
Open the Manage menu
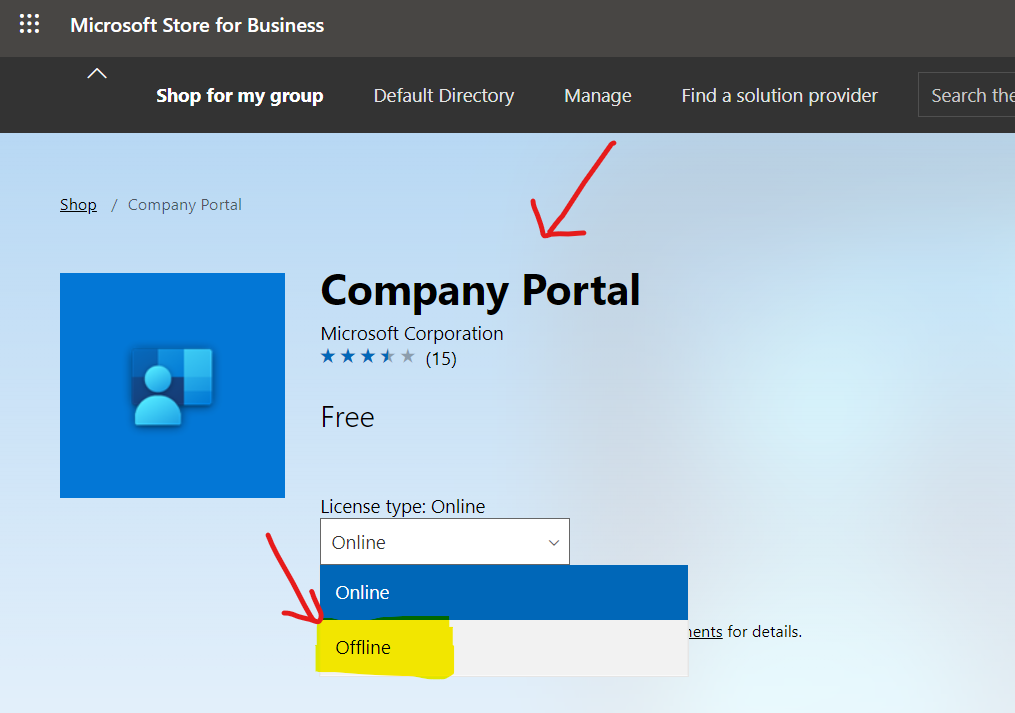coord(597,96)
